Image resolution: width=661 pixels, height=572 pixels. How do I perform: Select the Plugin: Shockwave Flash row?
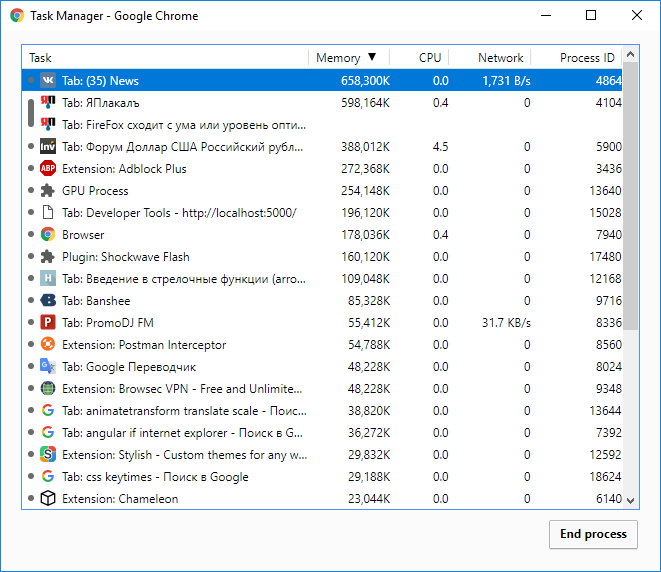coord(322,256)
